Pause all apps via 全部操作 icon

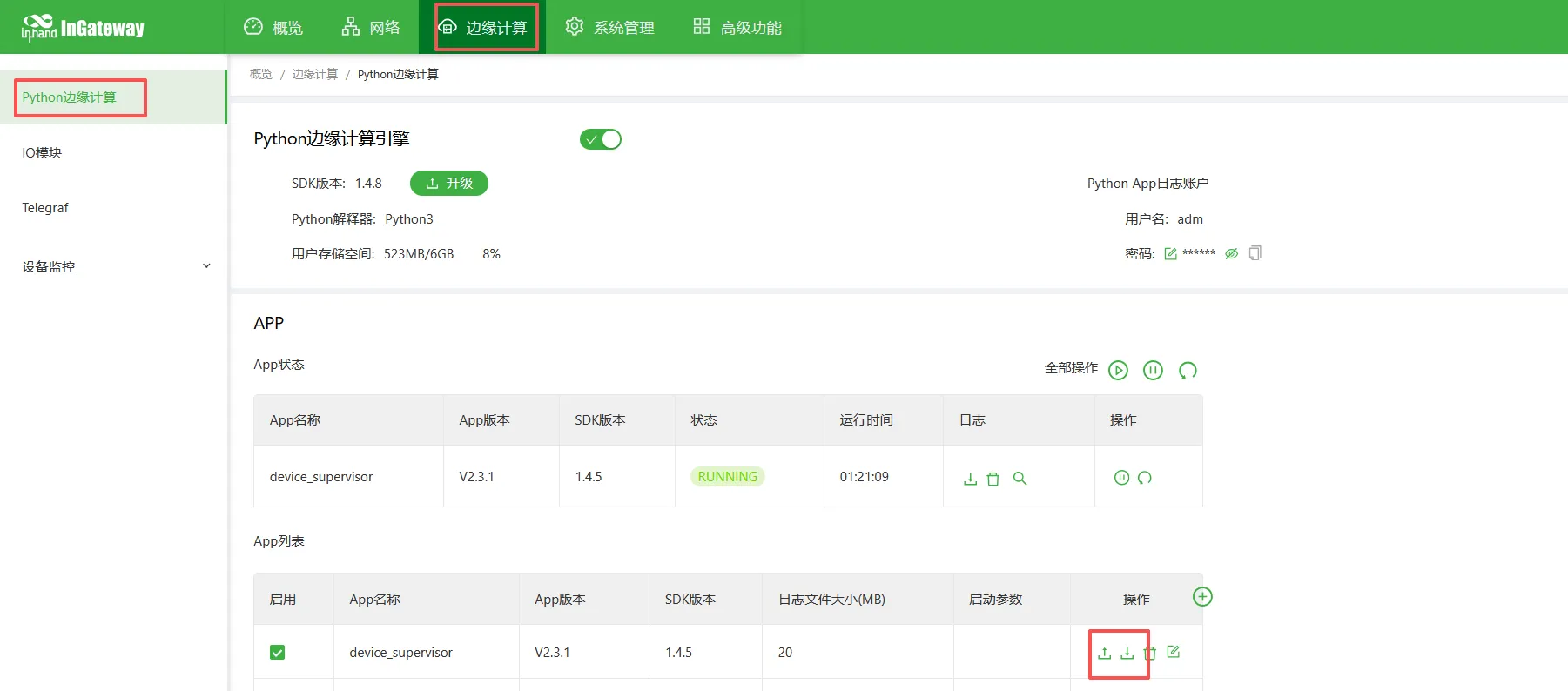click(x=1153, y=371)
